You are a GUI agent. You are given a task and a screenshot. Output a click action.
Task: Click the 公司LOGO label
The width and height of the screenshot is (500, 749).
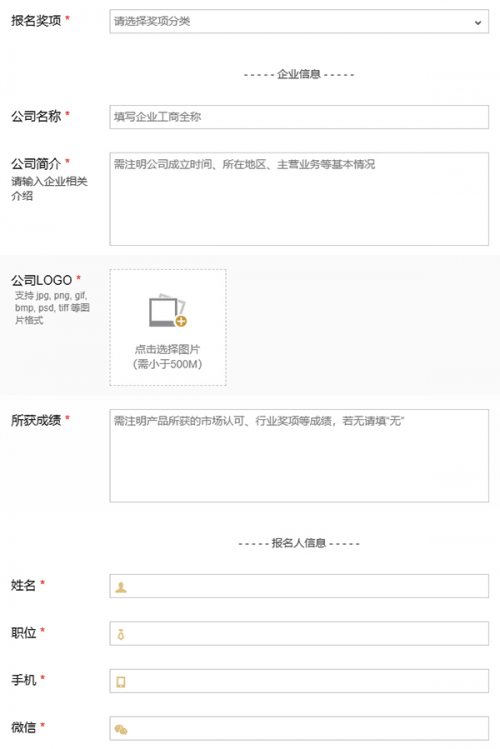point(42,280)
